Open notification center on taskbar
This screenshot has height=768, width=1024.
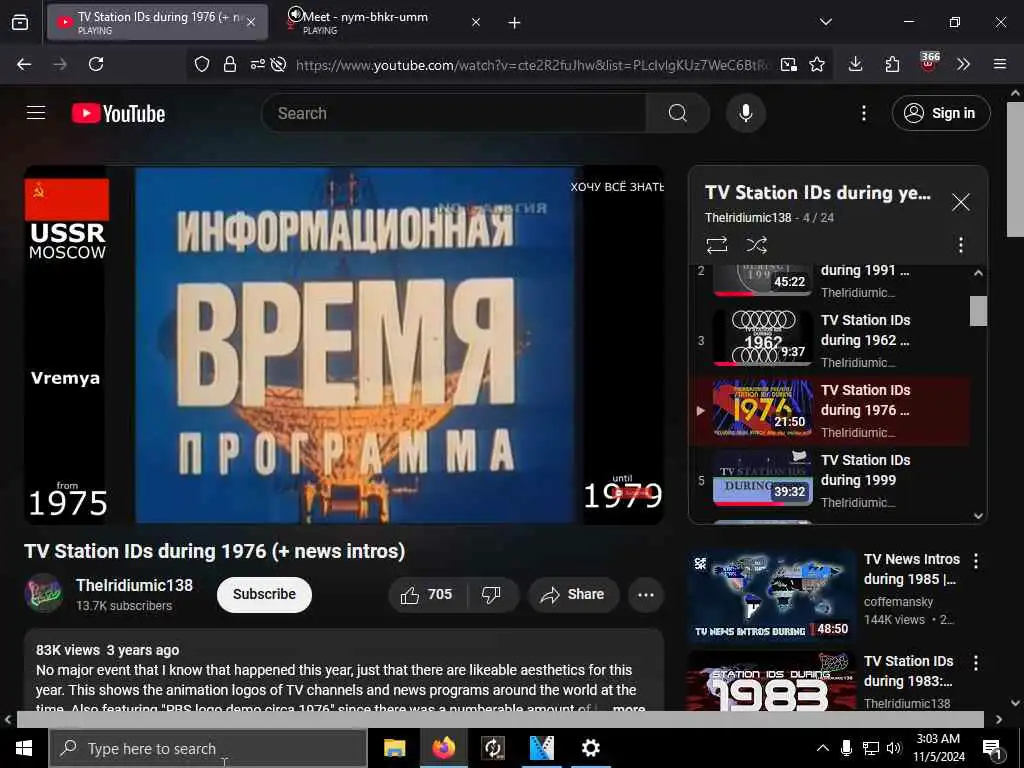(x=992, y=749)
